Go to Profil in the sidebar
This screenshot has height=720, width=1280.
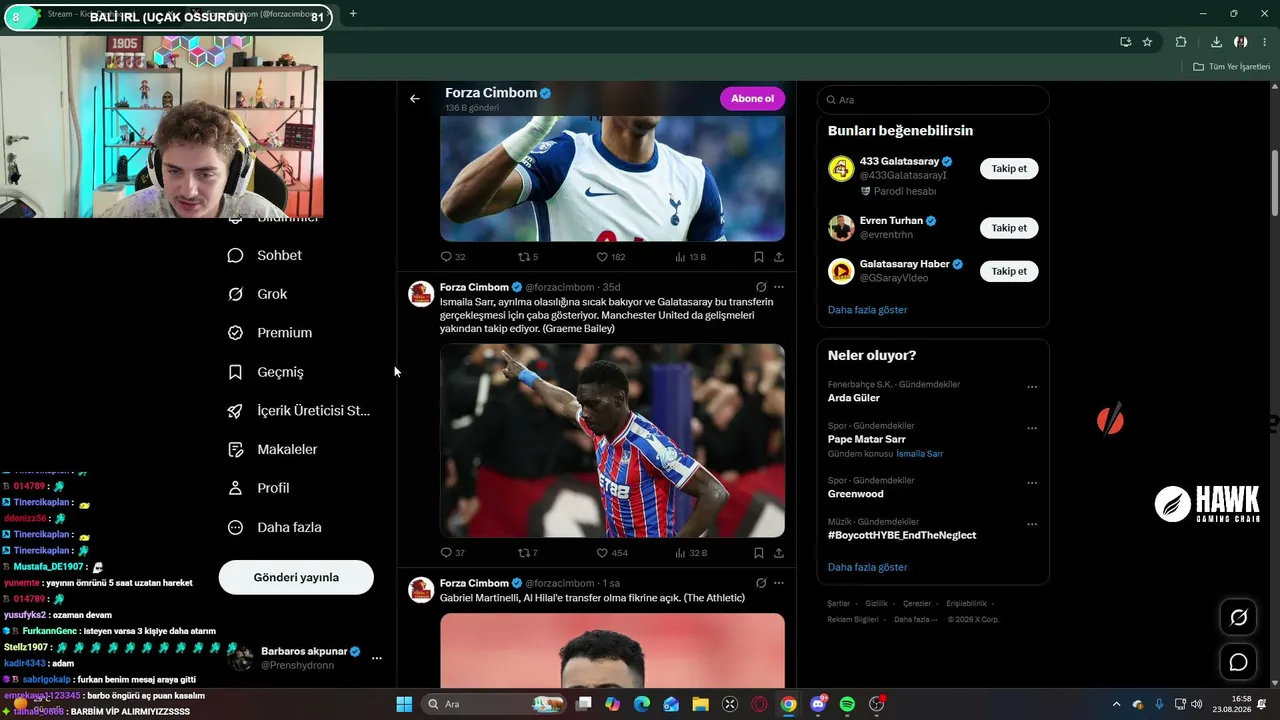pyautogui.click(x=258, y=488)
